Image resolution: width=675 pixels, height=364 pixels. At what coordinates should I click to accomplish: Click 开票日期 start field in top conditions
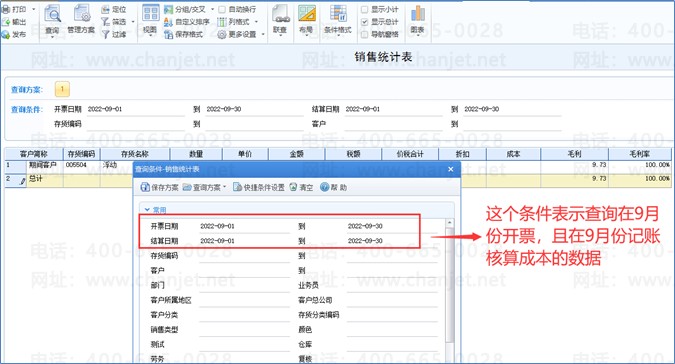click(x=136, y=109)
